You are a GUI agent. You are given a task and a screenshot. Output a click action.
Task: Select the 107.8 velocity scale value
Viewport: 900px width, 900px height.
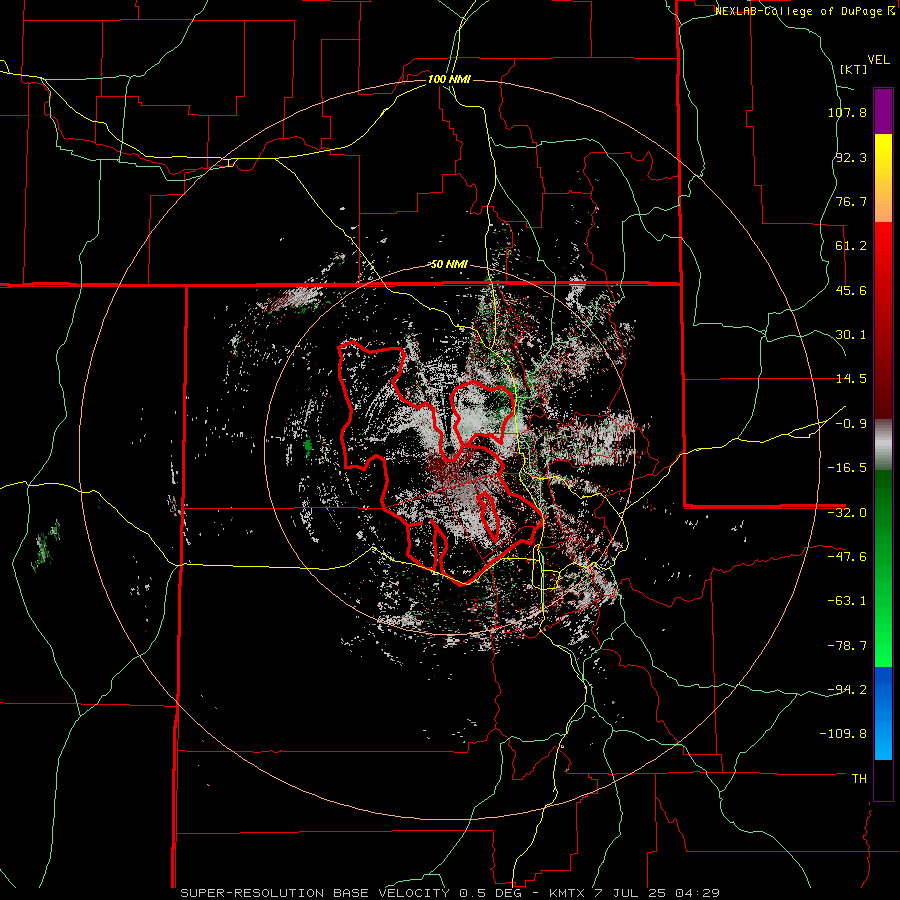[847, 112]
